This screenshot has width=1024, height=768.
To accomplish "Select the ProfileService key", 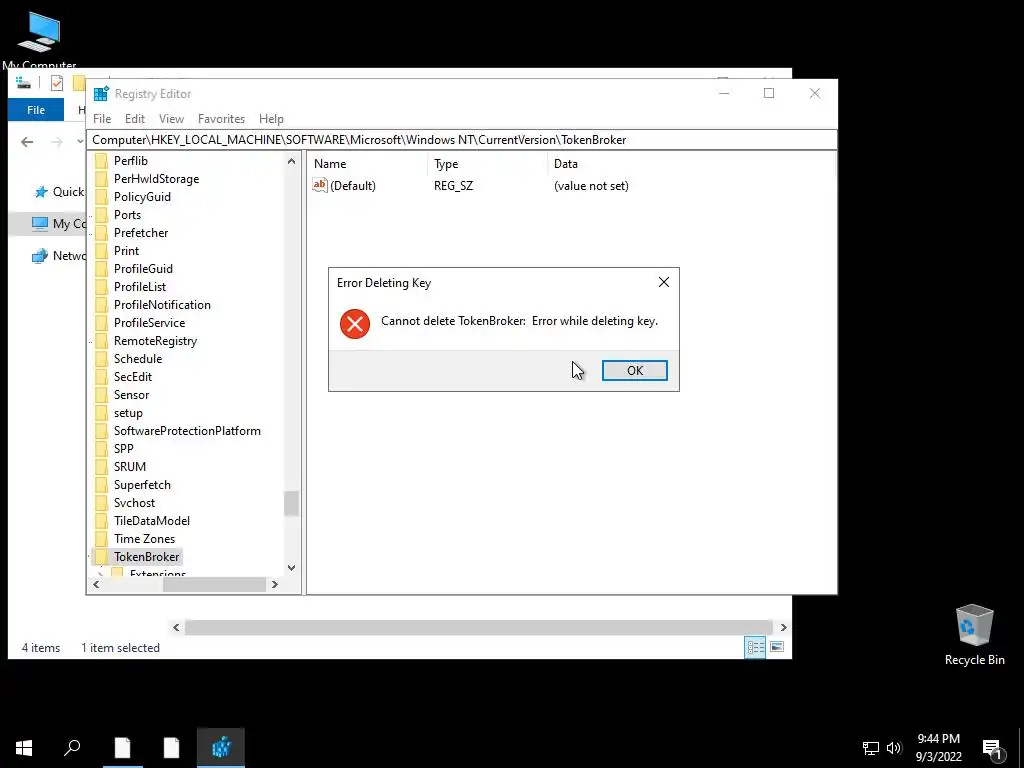I will 149,323.
